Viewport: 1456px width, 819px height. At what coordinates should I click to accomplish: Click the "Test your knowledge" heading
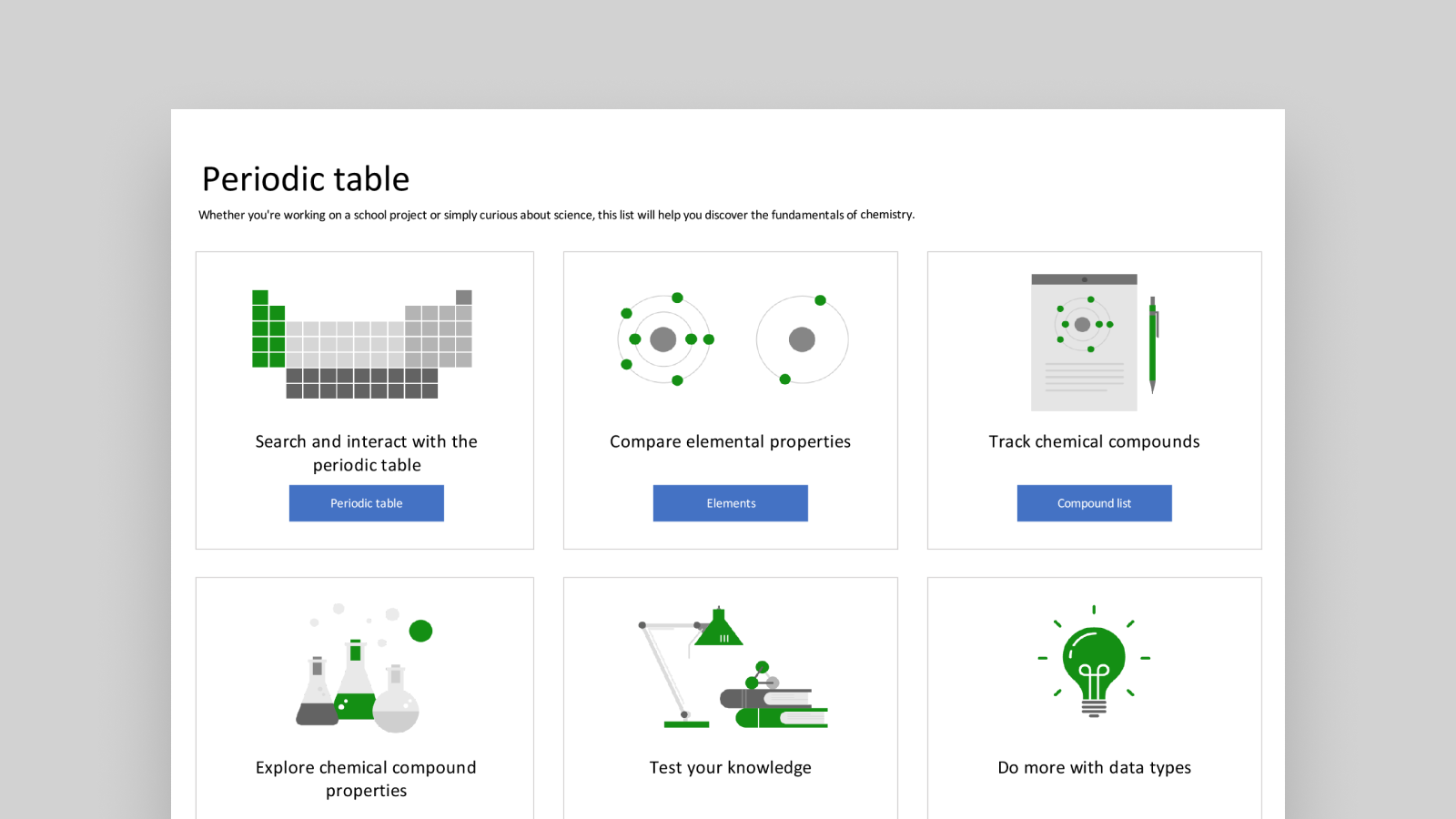730,767
